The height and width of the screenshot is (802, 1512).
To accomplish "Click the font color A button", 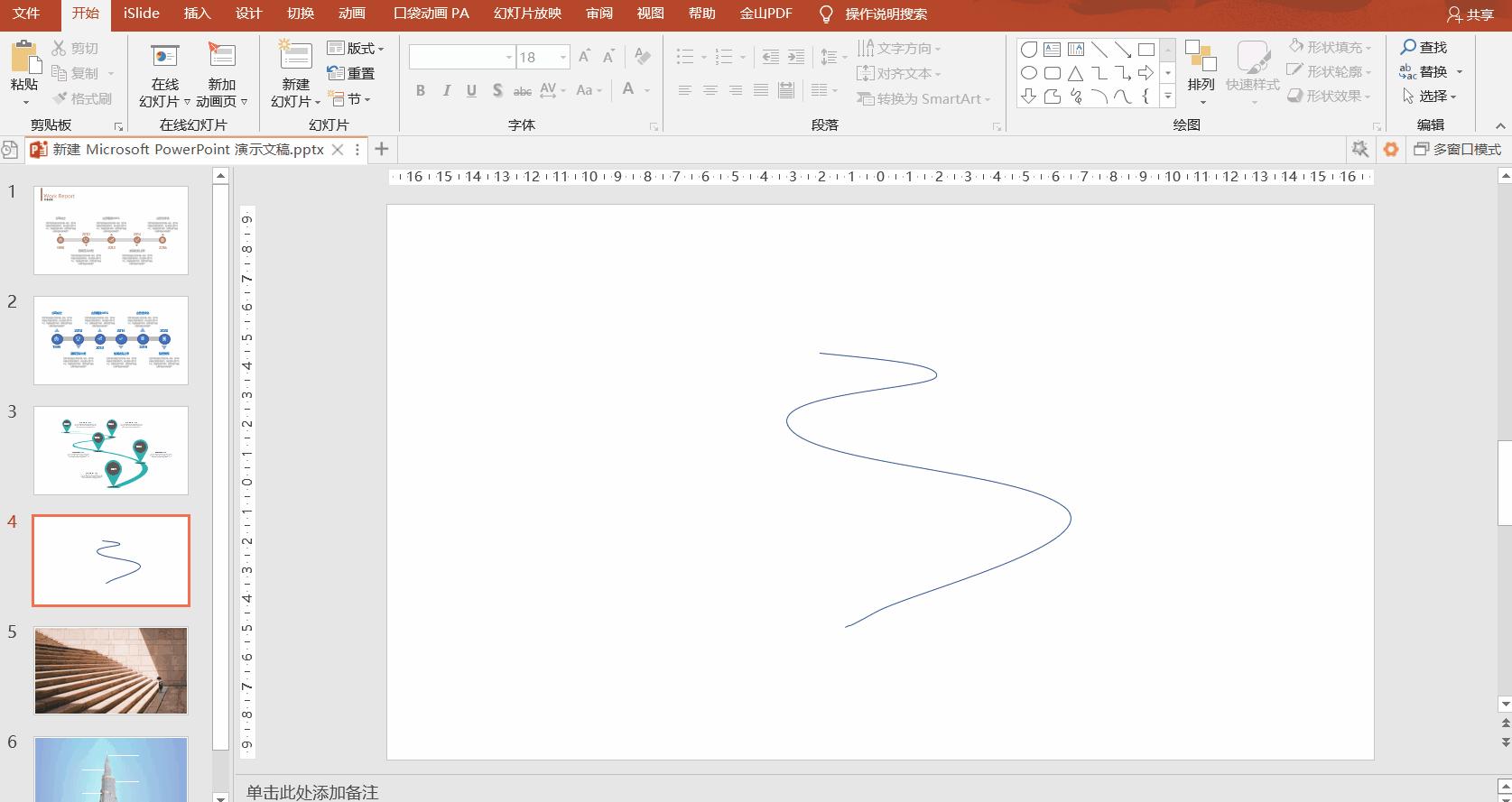I will point(627,89).
